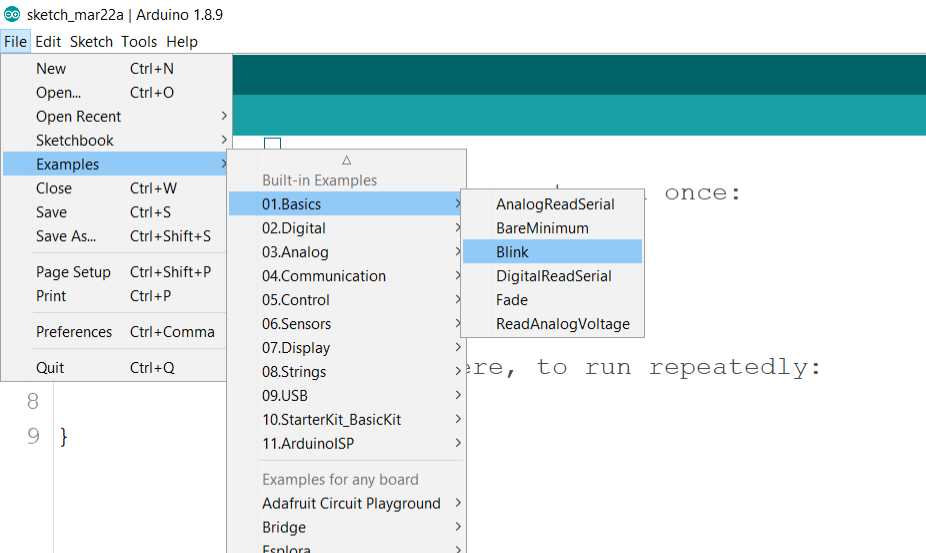Expand the 09.USB examples submenu
Viewport: 926px width, 553px height.
pyautogui.click(x=346, y=396)
